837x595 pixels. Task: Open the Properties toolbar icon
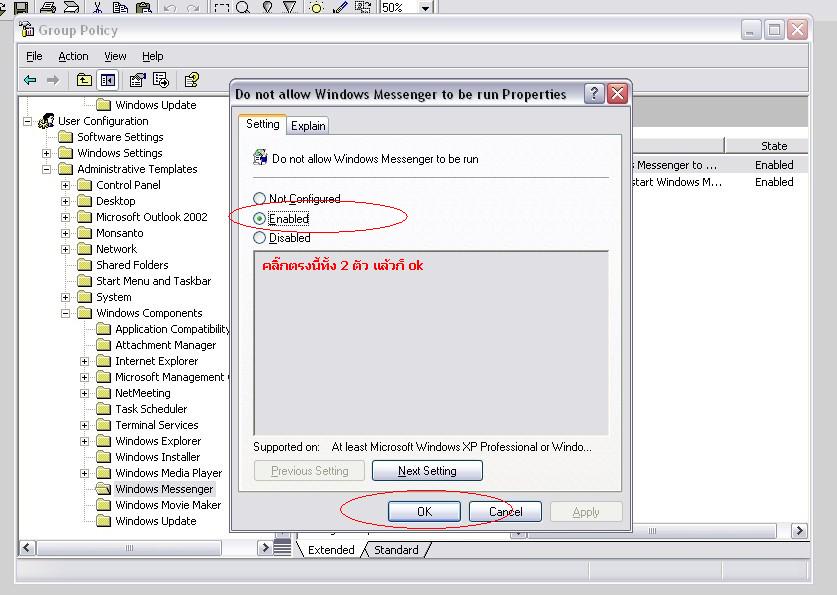click(137, 80)
